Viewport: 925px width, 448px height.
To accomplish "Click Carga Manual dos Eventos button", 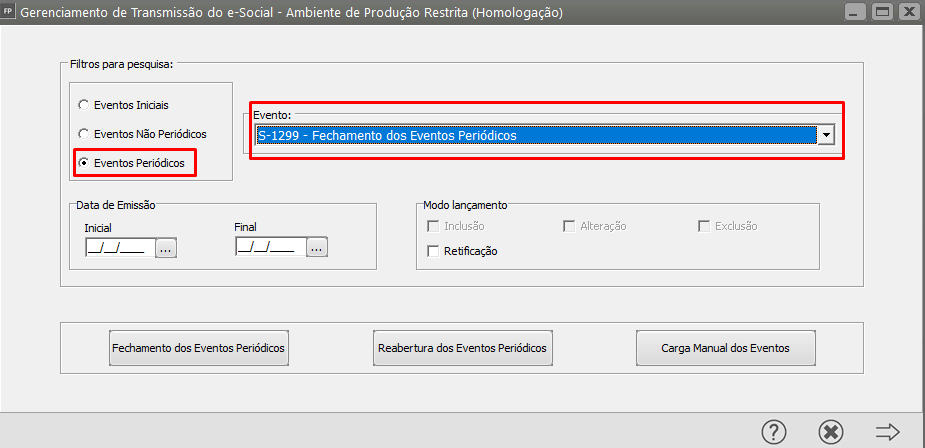I will coord(725,348).
